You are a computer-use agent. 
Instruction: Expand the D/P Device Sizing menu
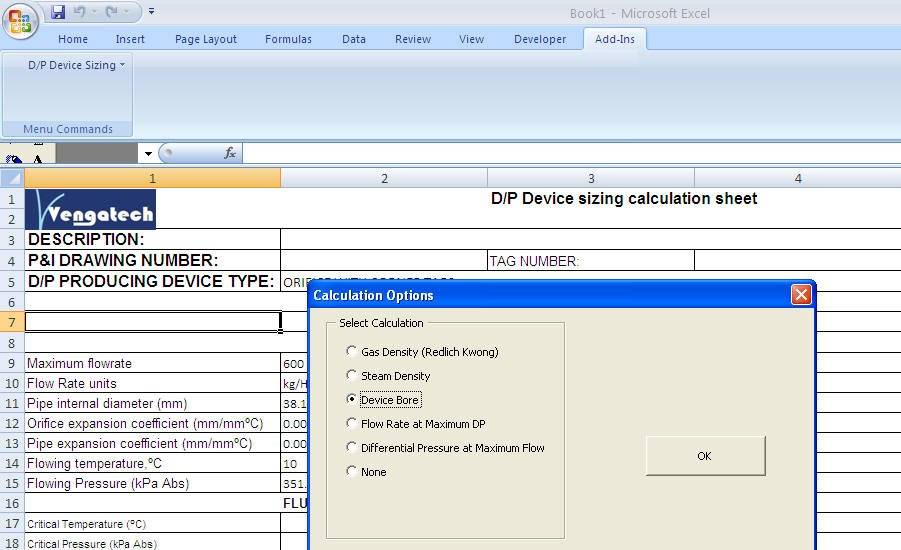click(76, 65)
